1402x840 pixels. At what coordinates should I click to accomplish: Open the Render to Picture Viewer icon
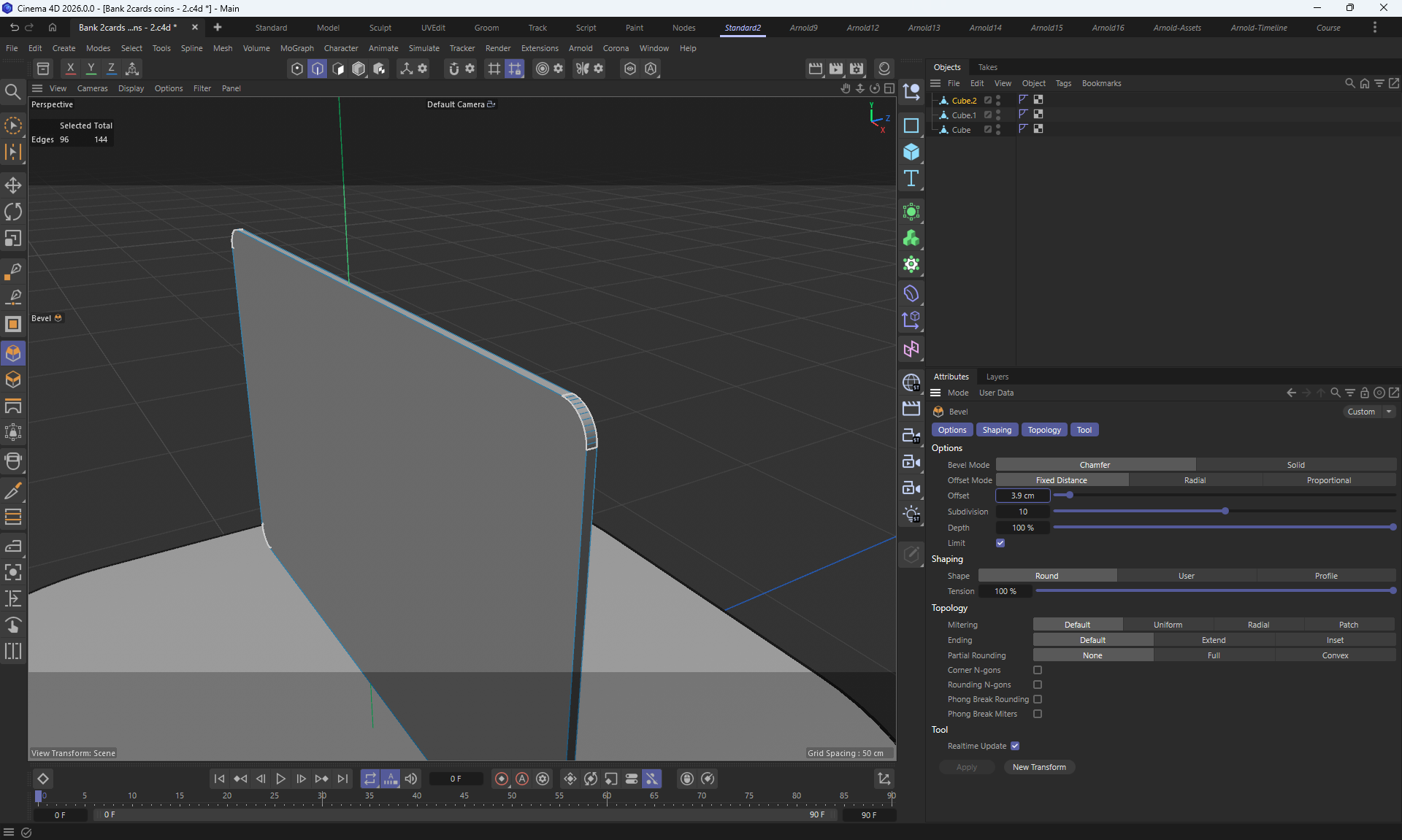point(836,69)
